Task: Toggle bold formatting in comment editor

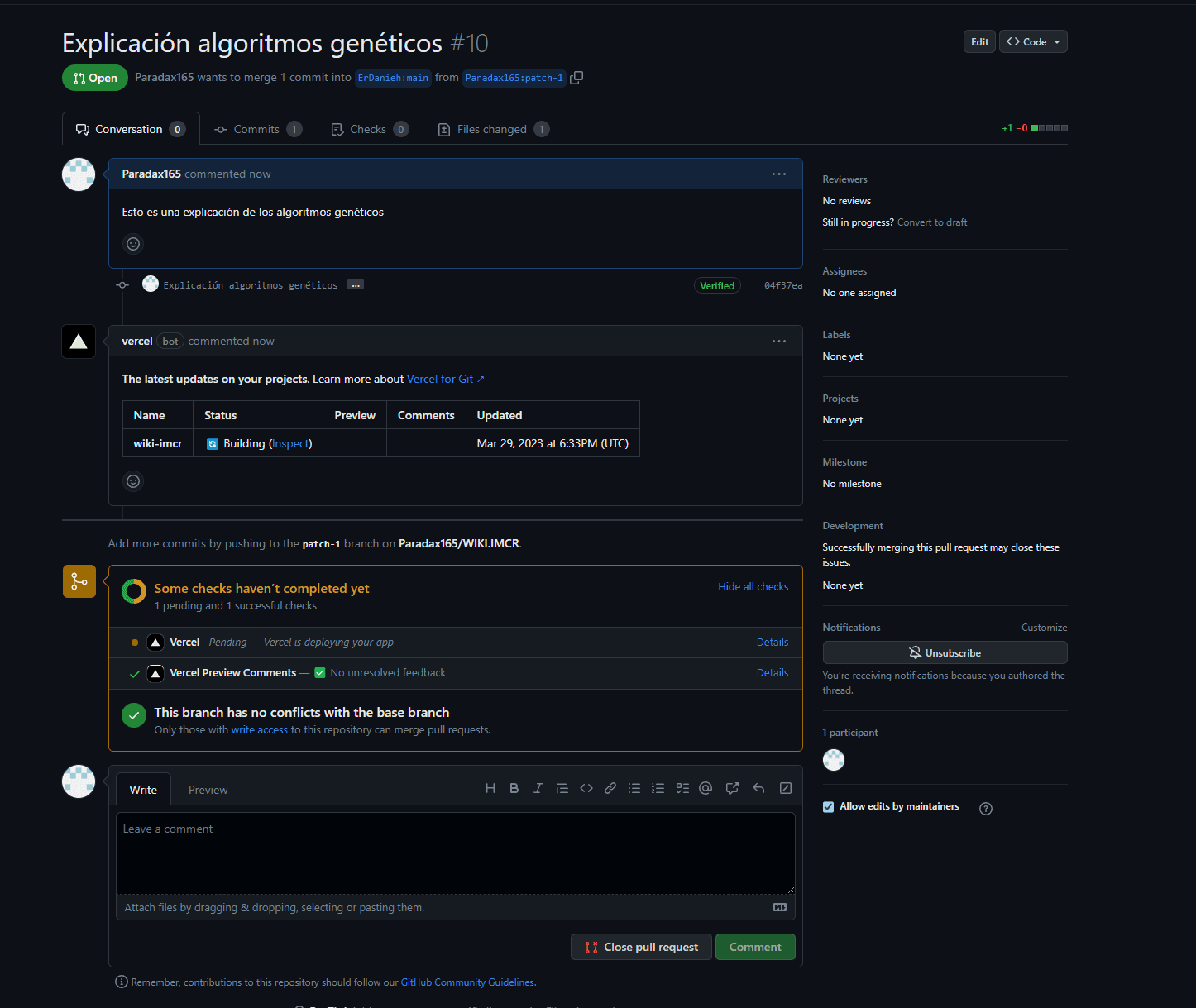Action: pos(514,789)
